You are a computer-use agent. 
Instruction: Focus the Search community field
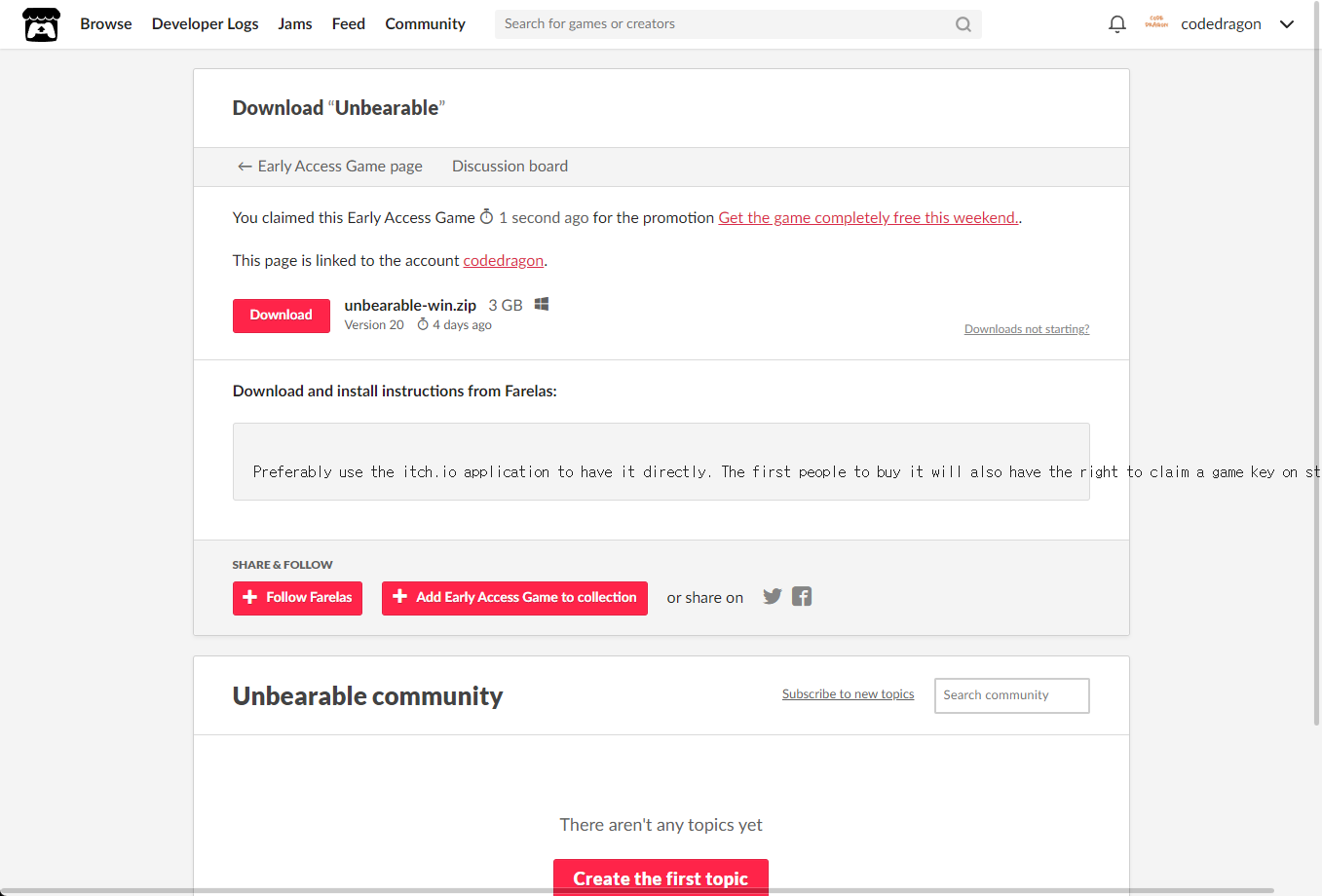click(x=1012, y=695)
